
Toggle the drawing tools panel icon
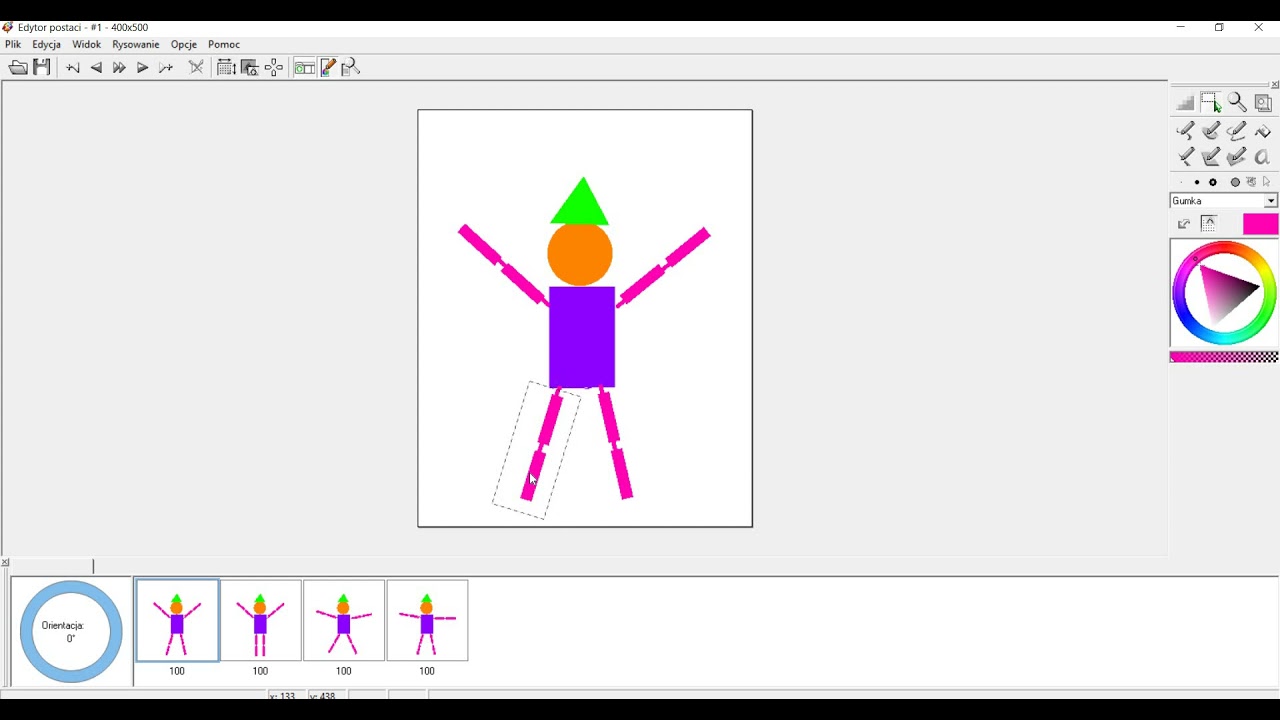(x=328, y=67)
